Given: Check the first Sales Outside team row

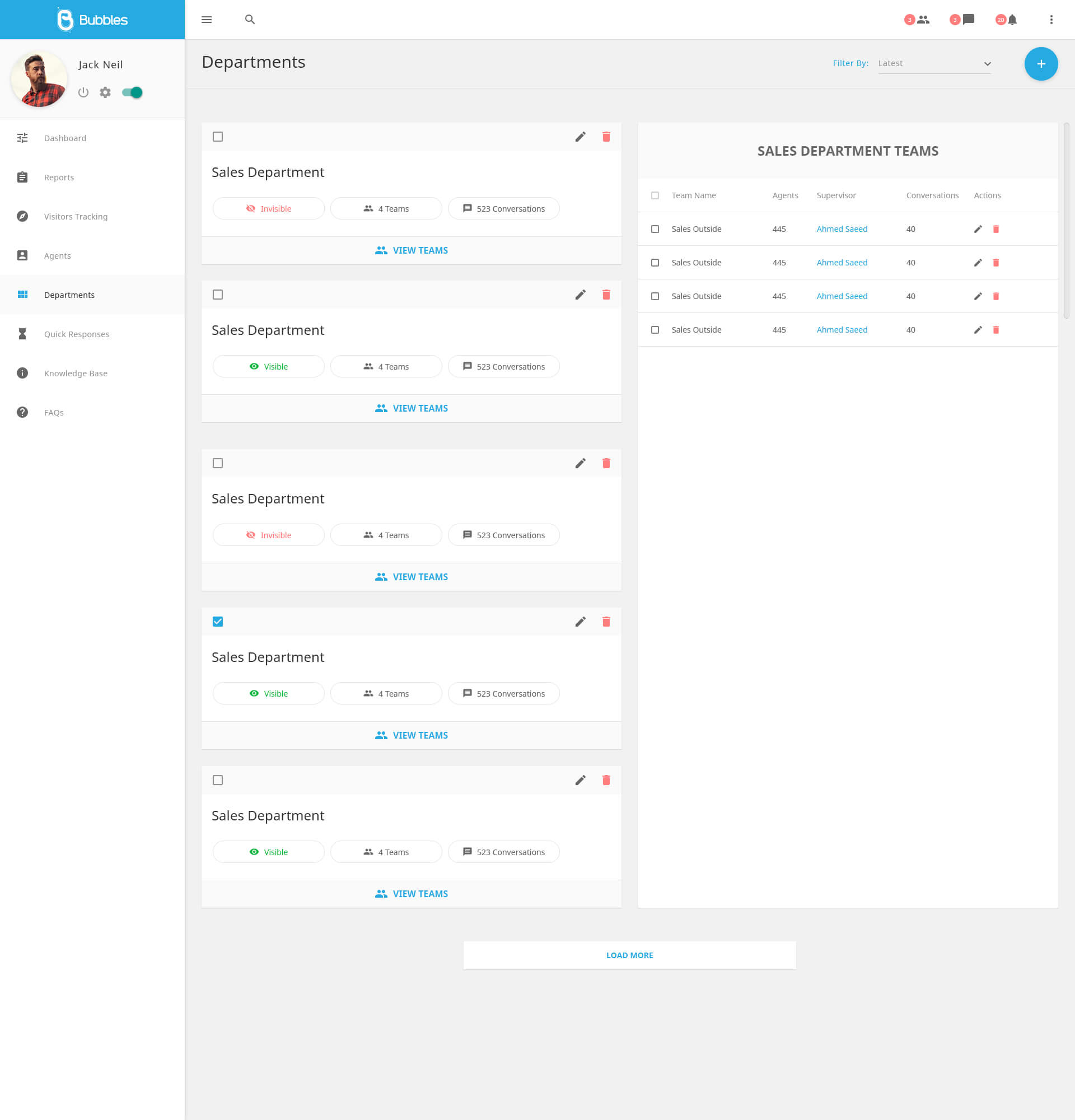Looking at the screenshot, I should (x=655, y=229).
